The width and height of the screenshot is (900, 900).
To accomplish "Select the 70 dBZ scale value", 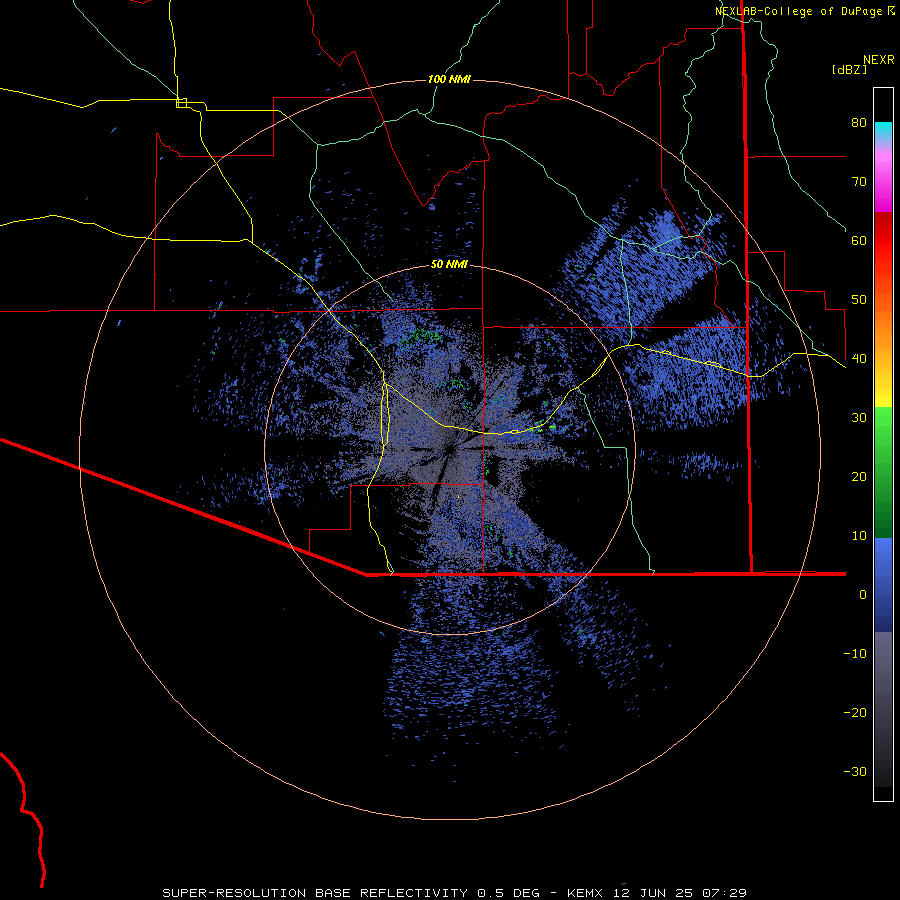I will tap(859, 182).
